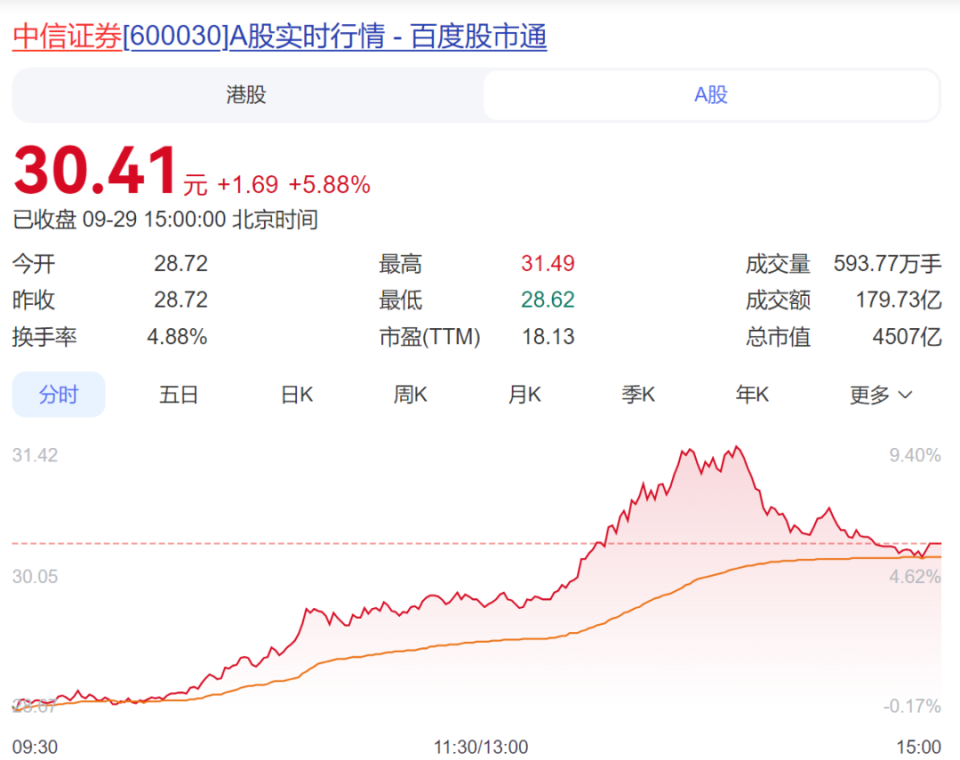The width and height of the screenshot is (960, 760).
Task: Click the 9.40% axis label
Action: 913,453
